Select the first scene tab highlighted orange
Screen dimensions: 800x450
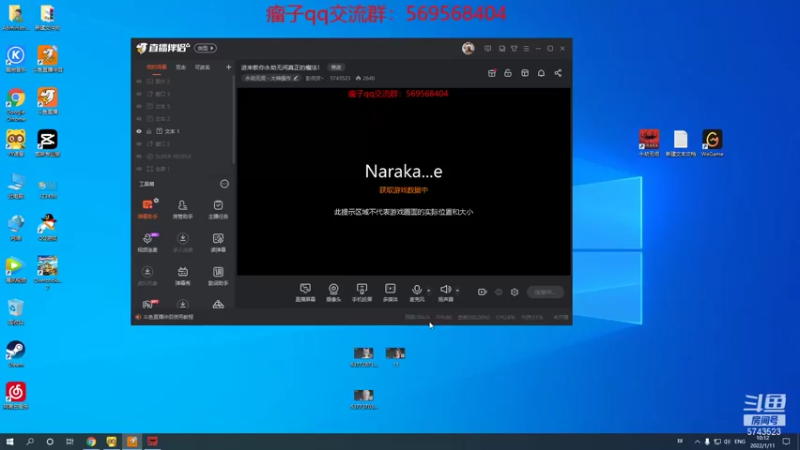pyautogui.click(x=157, y=67)
